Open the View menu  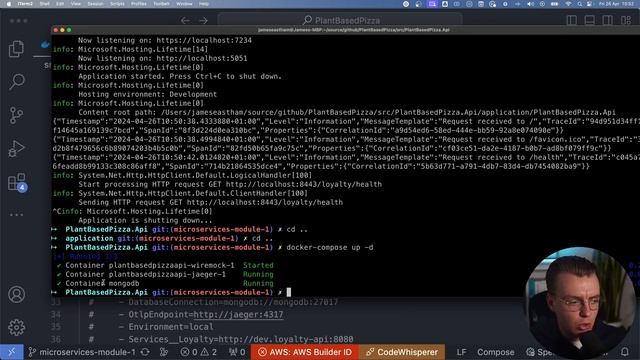(x=76, y=4)
